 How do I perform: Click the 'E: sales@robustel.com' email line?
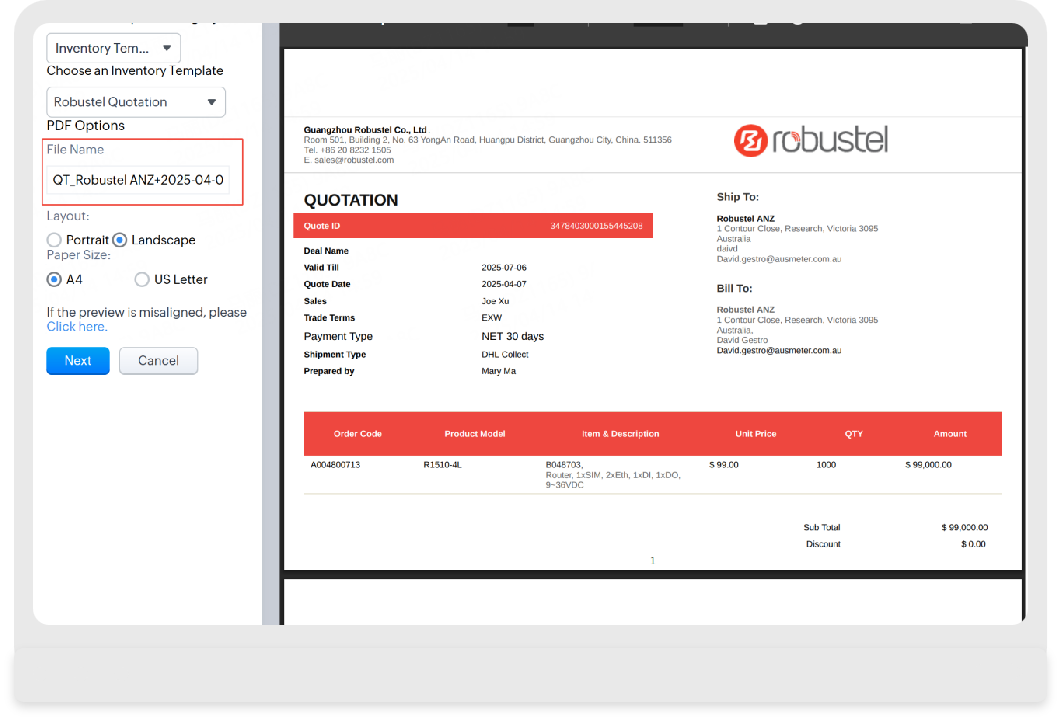(x=348, y=160)
